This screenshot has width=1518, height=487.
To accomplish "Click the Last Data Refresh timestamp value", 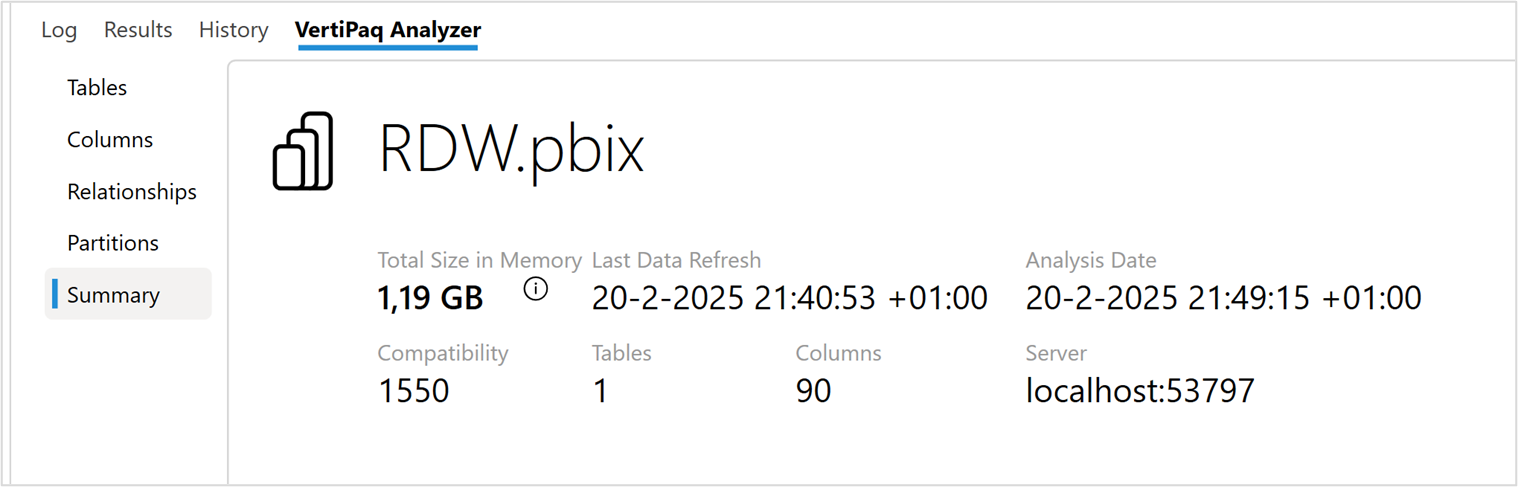I will 789,297.
